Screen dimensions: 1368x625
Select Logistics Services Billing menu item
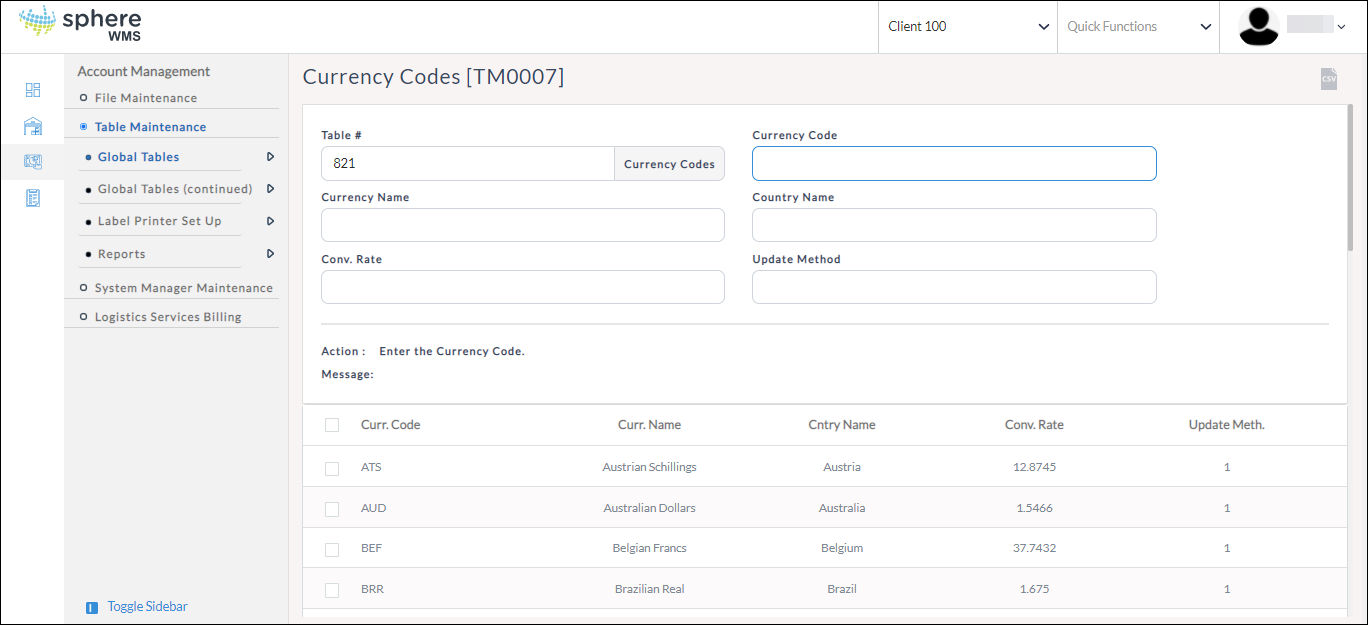click(167, 317)
